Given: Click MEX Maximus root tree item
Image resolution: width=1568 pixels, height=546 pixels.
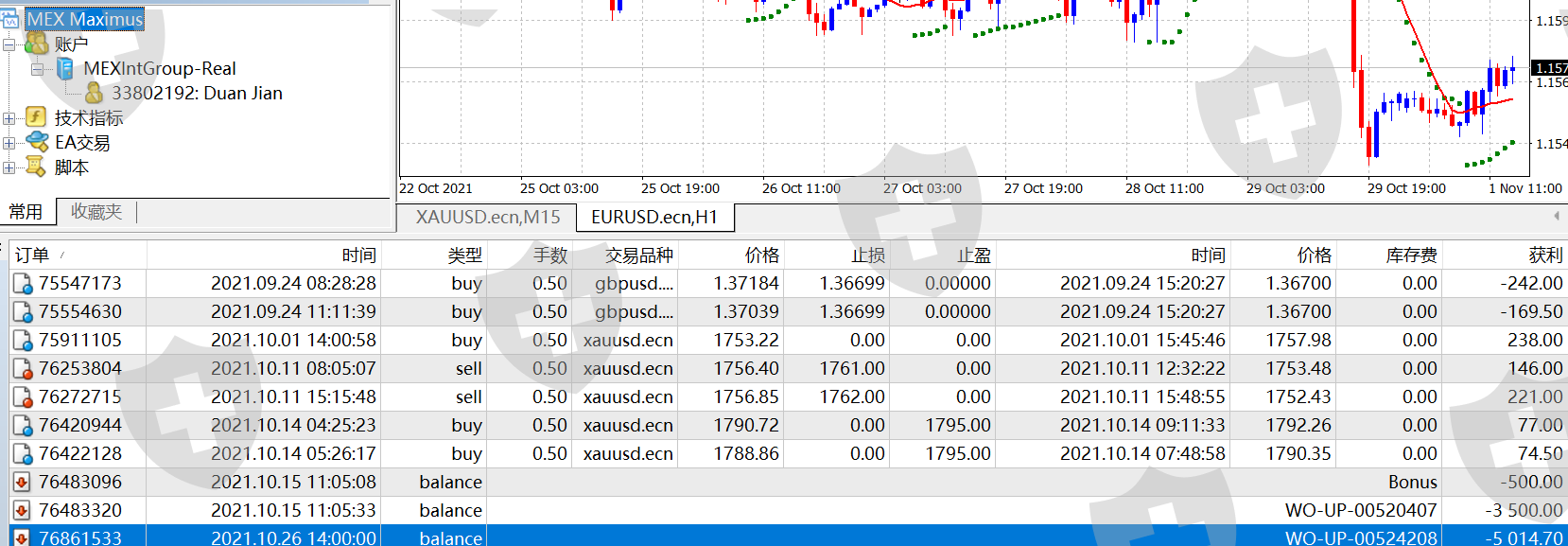Looking at the screenshot, I should (84, 19).
